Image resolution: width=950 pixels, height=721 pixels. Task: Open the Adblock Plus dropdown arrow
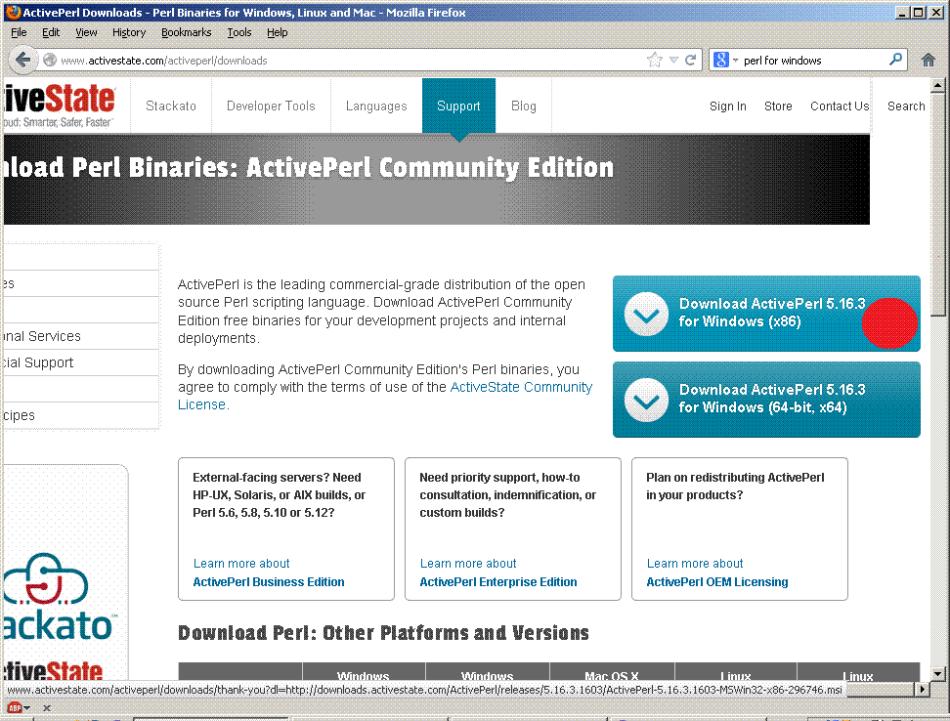(x=27, y=708)
